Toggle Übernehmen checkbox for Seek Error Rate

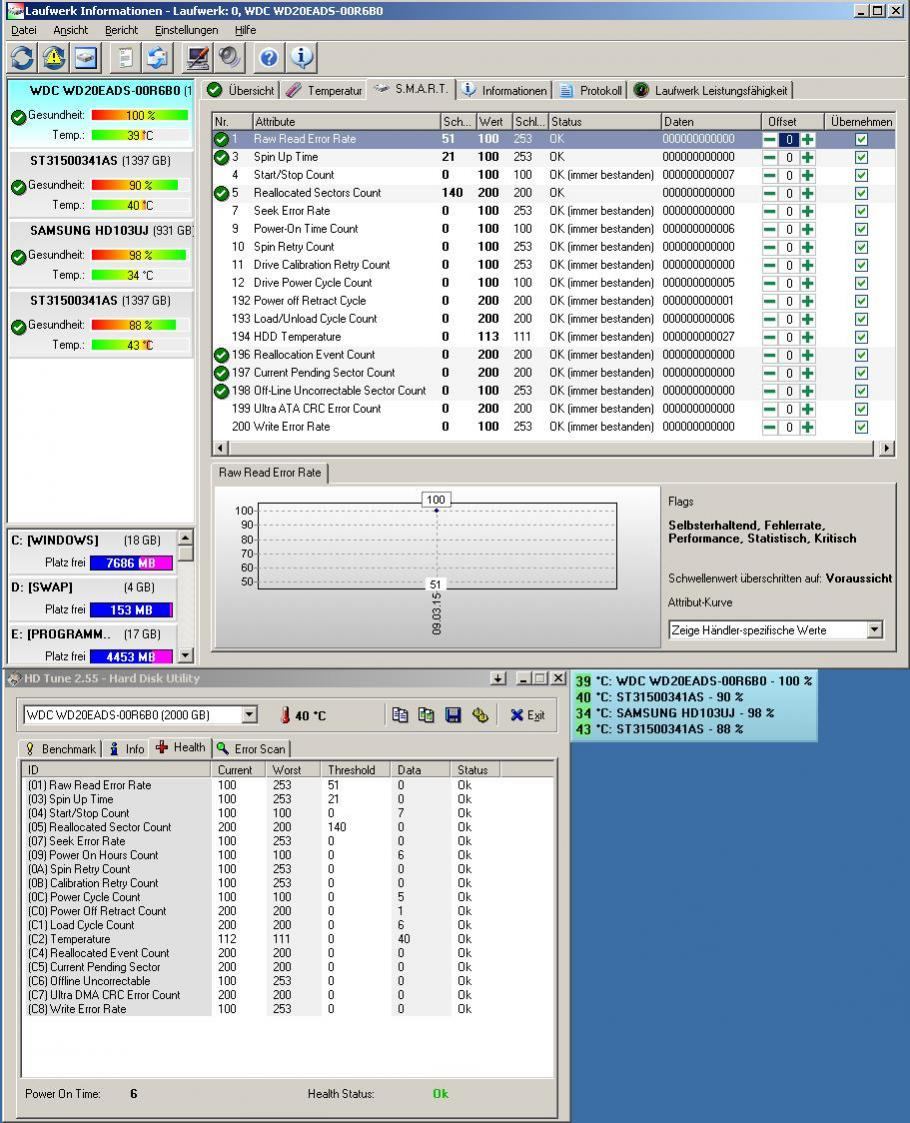(x=861, y=211)
